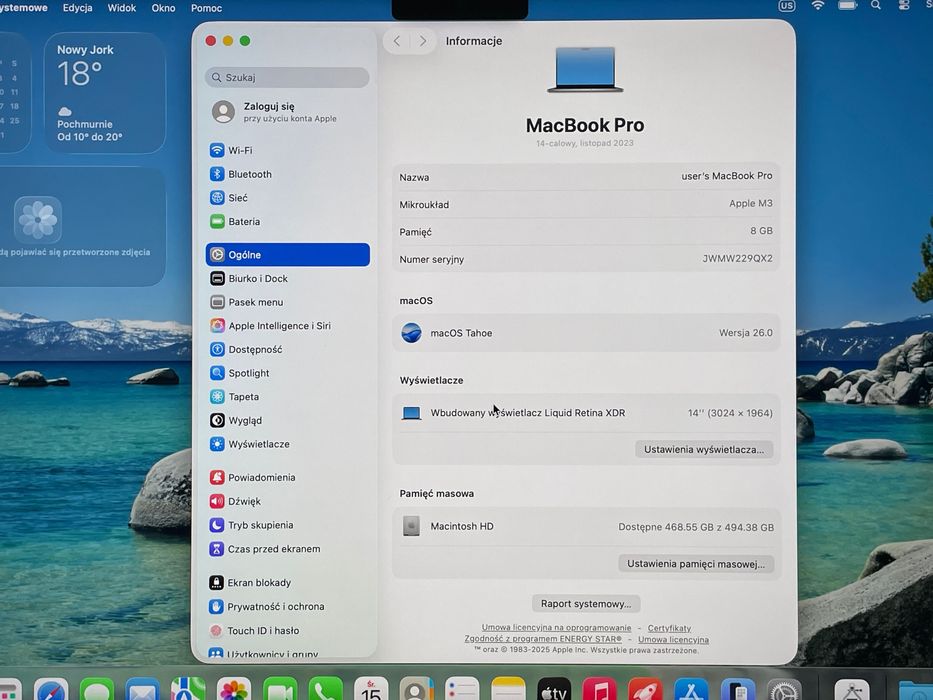Open Safari from the Dock
This screenshot has width=933, height=700.
coord(51,690)
